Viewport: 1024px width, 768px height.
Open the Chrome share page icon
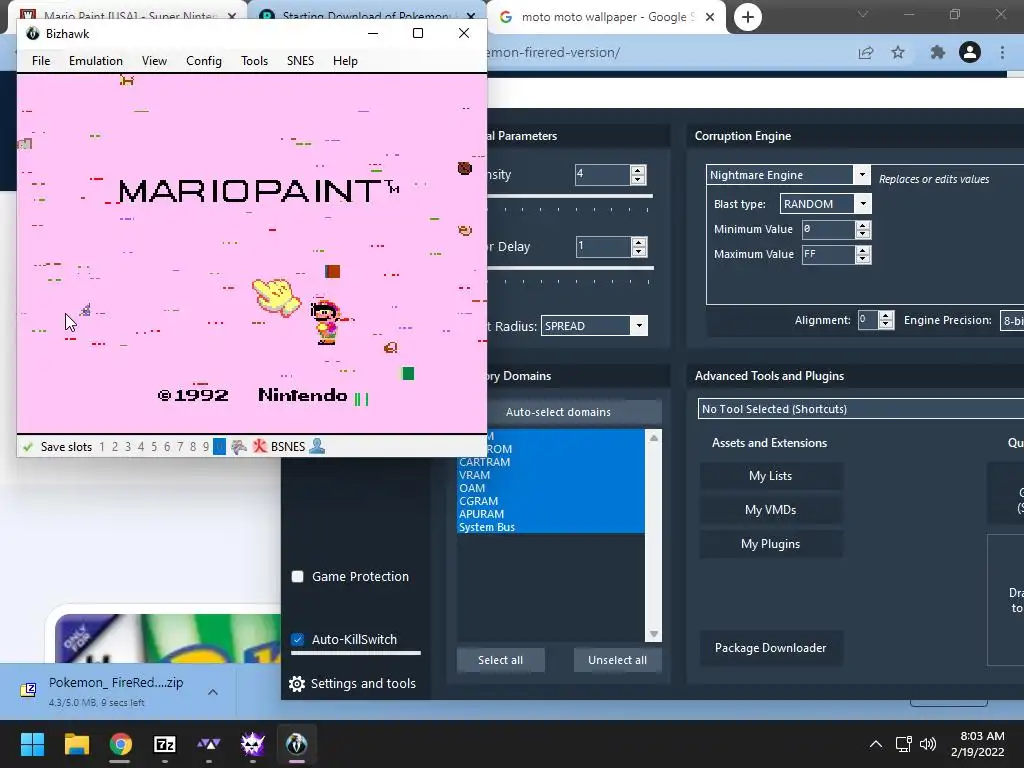coord(866,53)
